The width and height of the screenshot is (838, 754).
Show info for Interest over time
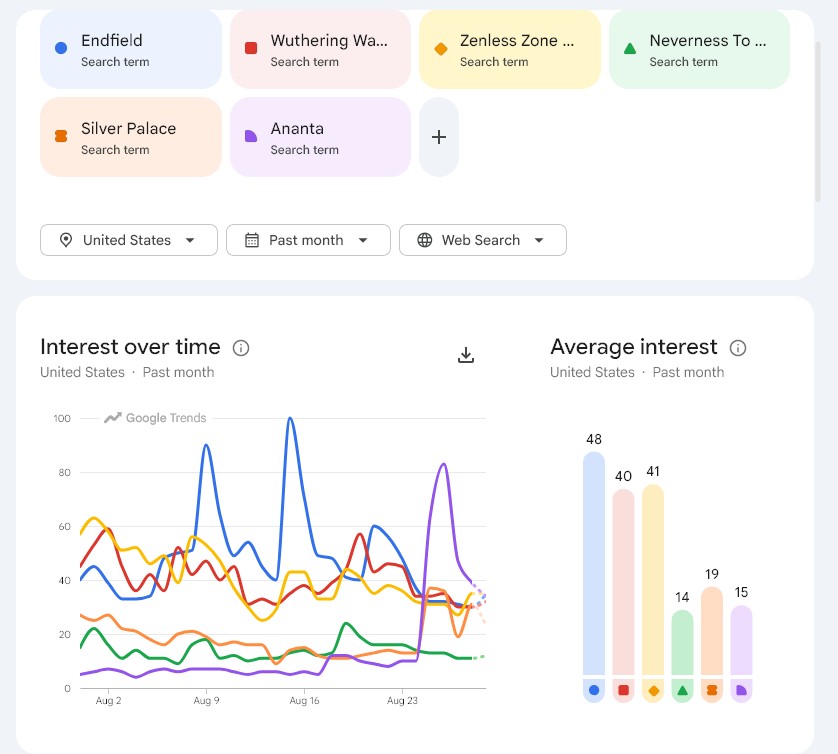click(x=241, y=348)
